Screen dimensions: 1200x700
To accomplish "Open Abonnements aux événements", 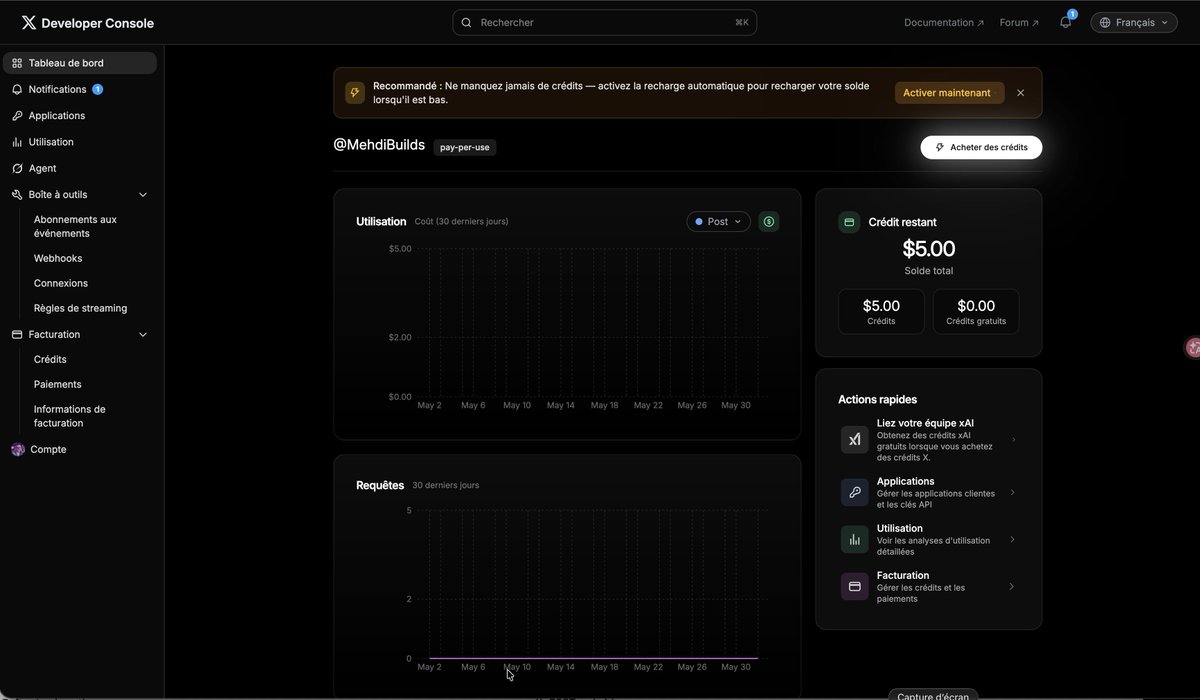I will (75, 226).
